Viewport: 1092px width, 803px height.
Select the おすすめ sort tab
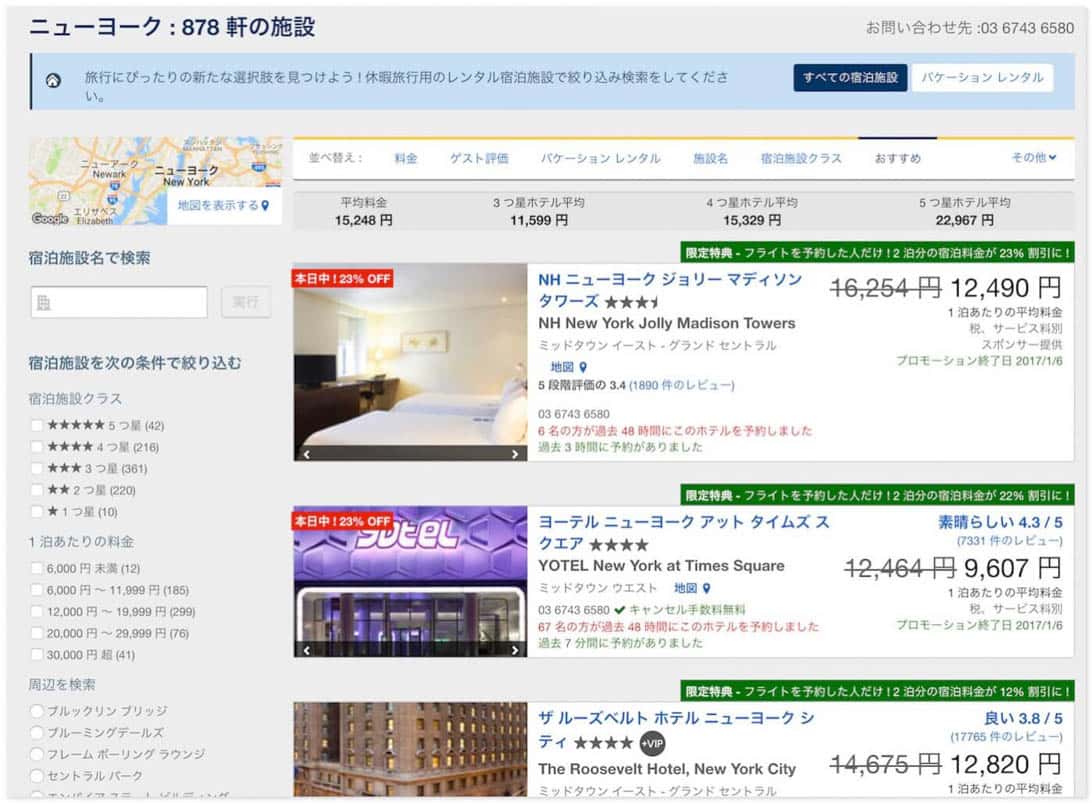[898, 158]
